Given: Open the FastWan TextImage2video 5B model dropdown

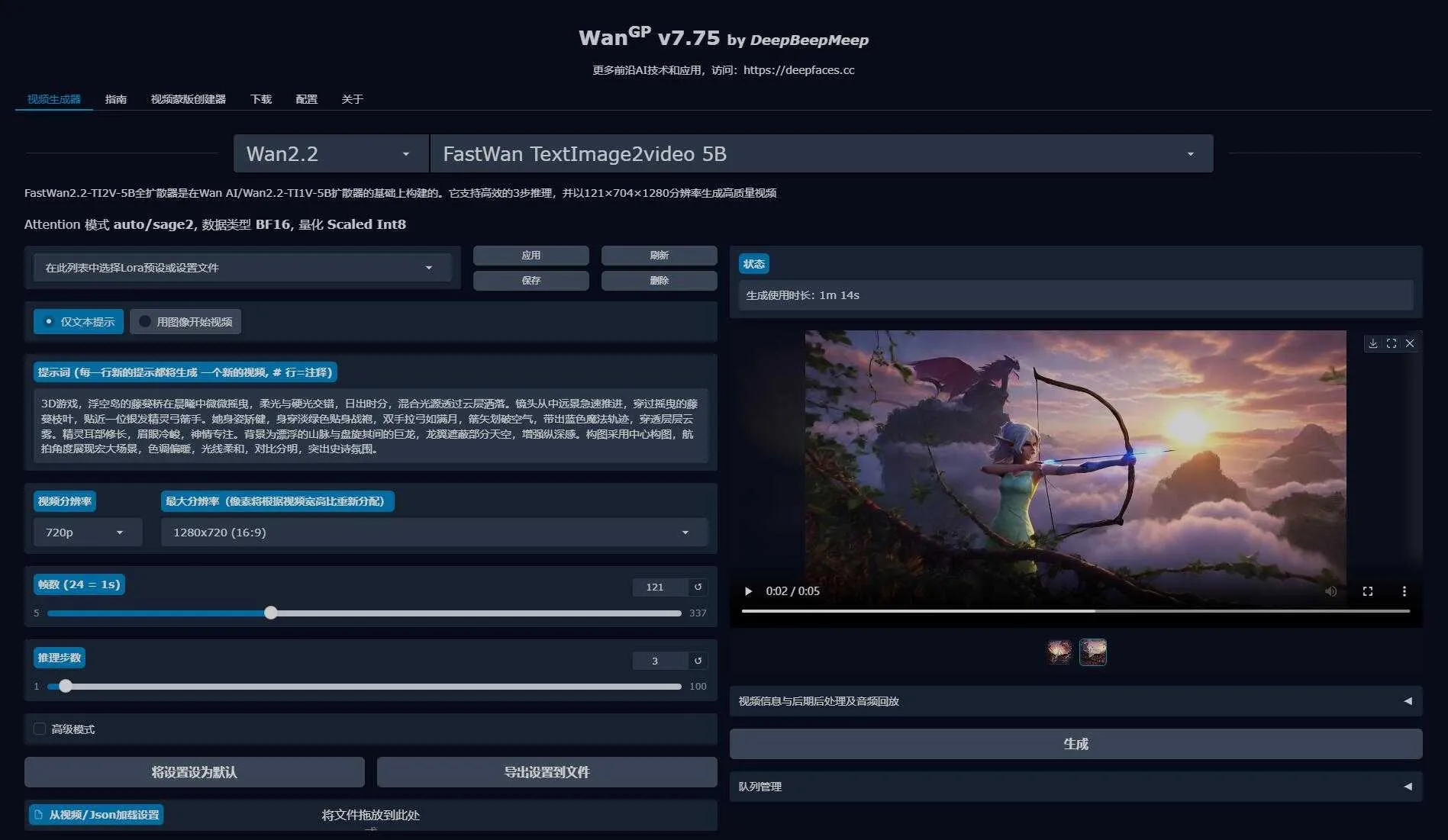Looking at the screenshot, I should pyautogui.click(x=821, y=153).
